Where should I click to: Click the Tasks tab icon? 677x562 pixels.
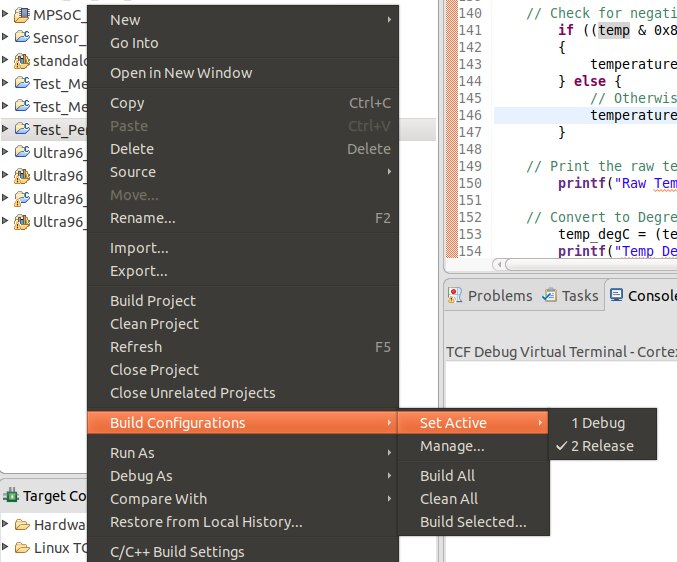pyautogui.click(x=549, y=295)
